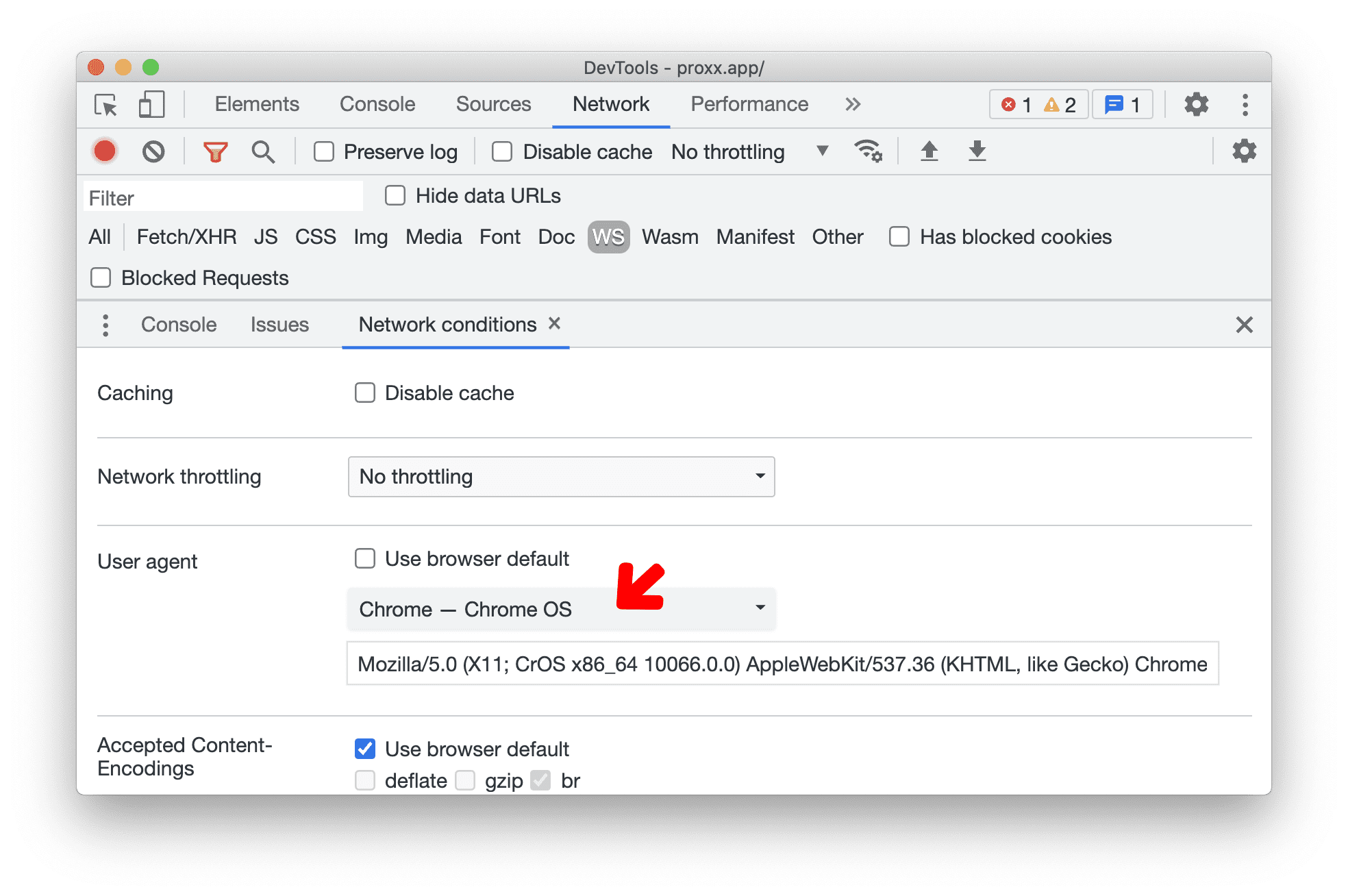
Task: Click the more DevTools panels chevron
Action: [x=854, y=105]
